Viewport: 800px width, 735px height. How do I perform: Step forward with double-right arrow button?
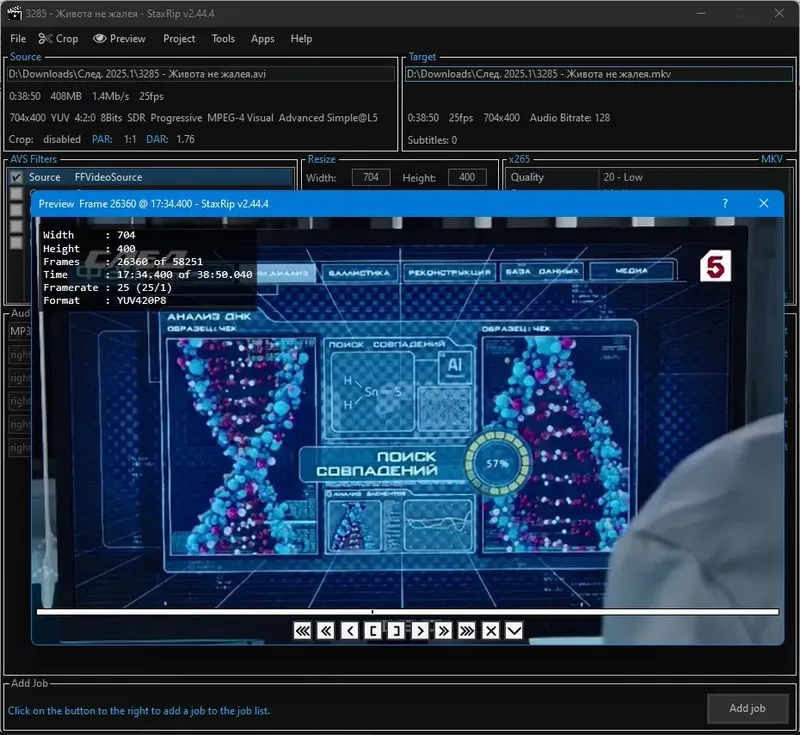pos(443,631)
